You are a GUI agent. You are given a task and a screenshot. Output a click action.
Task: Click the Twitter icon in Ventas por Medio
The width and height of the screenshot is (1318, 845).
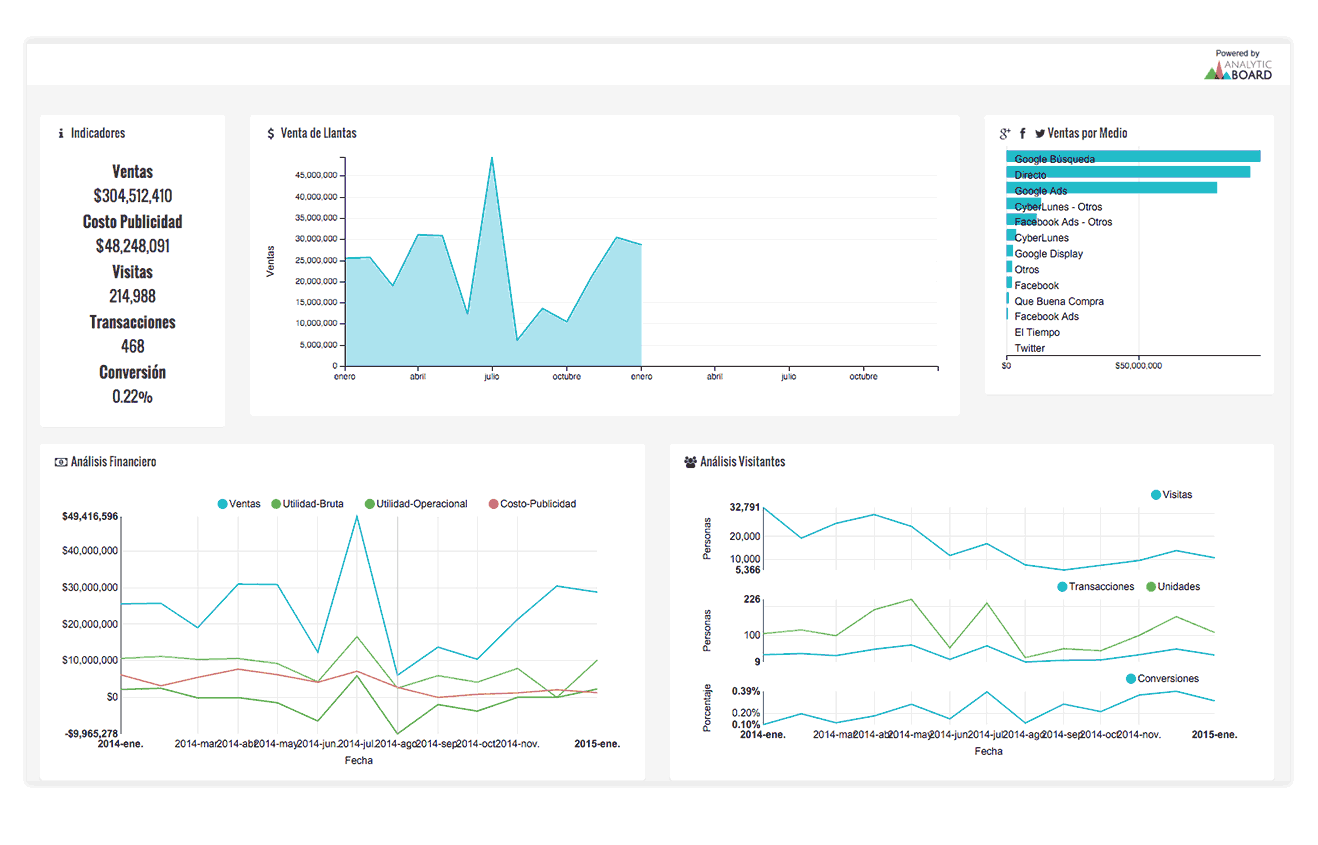pyautogui.click(x=1039, y=132)
